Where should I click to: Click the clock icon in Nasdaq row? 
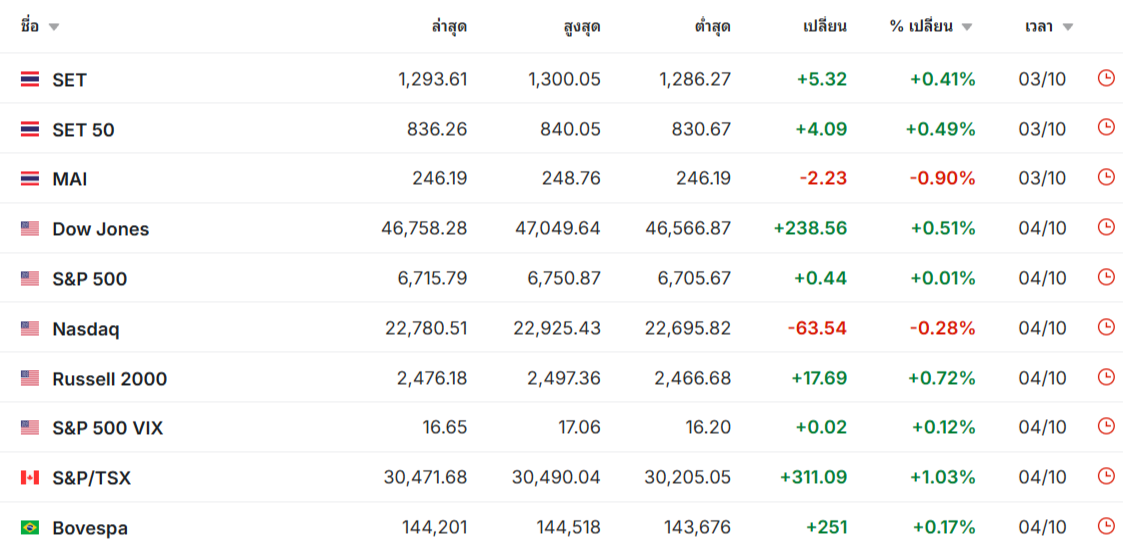coord(1105,327)
